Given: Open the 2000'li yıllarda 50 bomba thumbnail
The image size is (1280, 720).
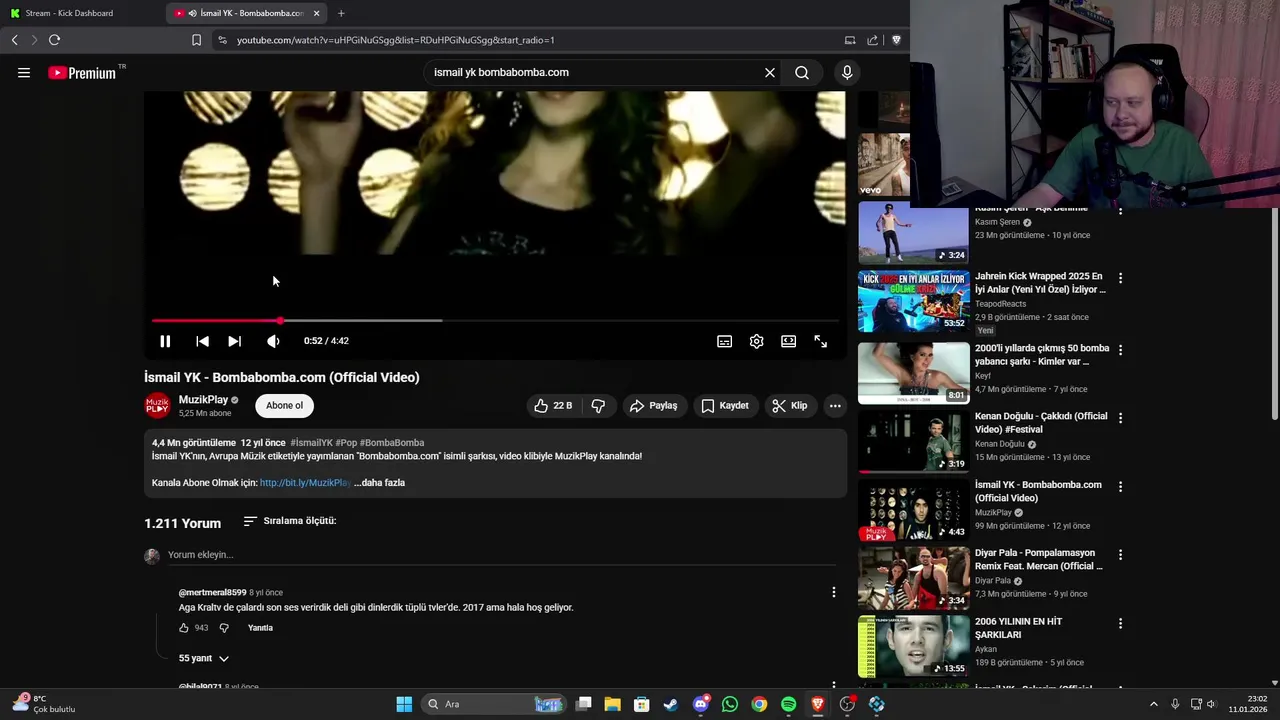Looking at the screenshot, I should click(913, 373).
